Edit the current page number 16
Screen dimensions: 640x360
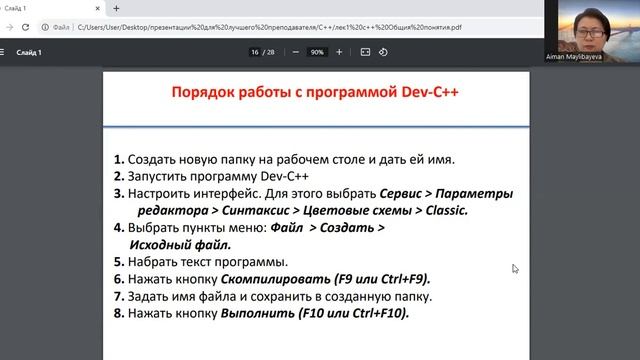tap(255, 52)
